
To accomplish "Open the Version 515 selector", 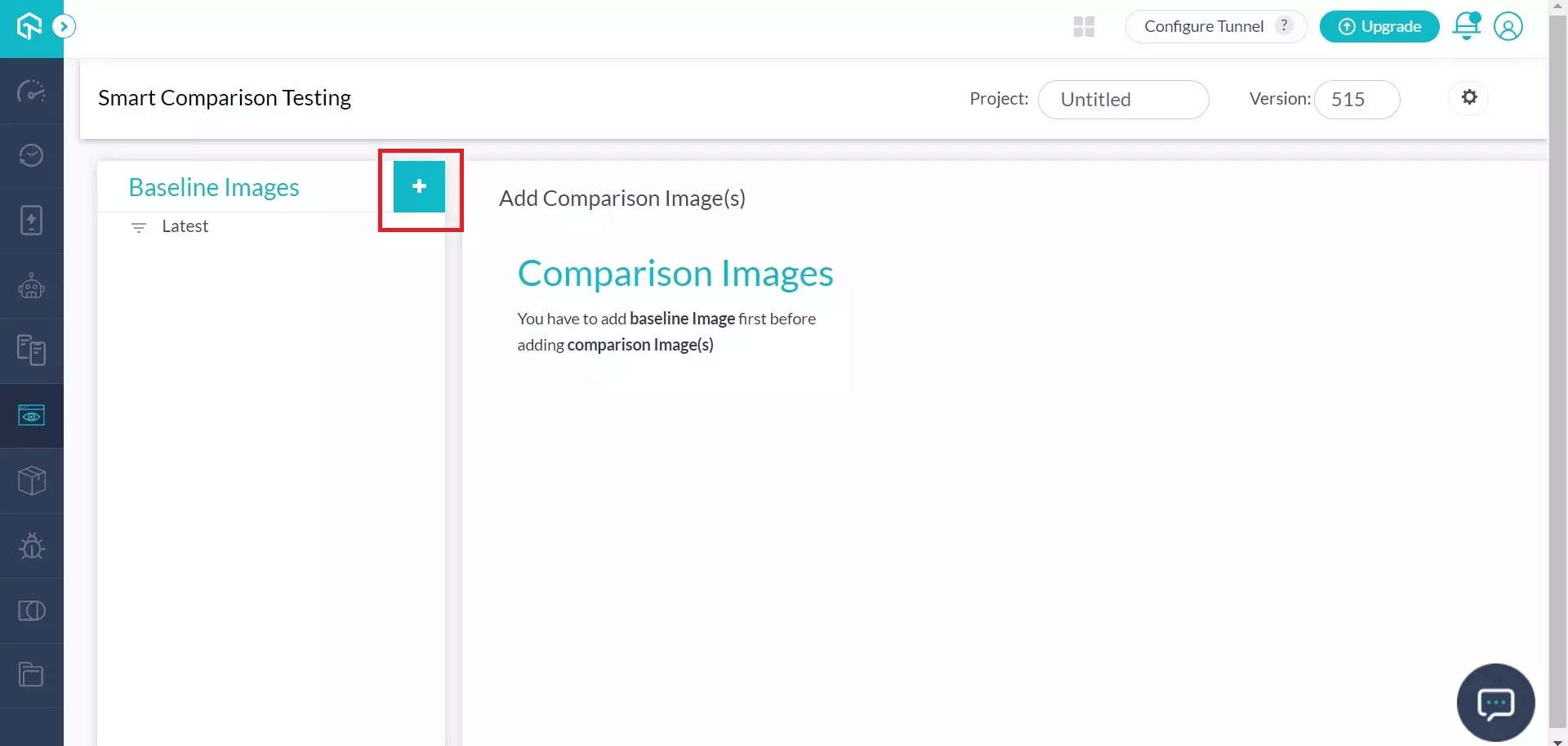I will coord(1356,99).
